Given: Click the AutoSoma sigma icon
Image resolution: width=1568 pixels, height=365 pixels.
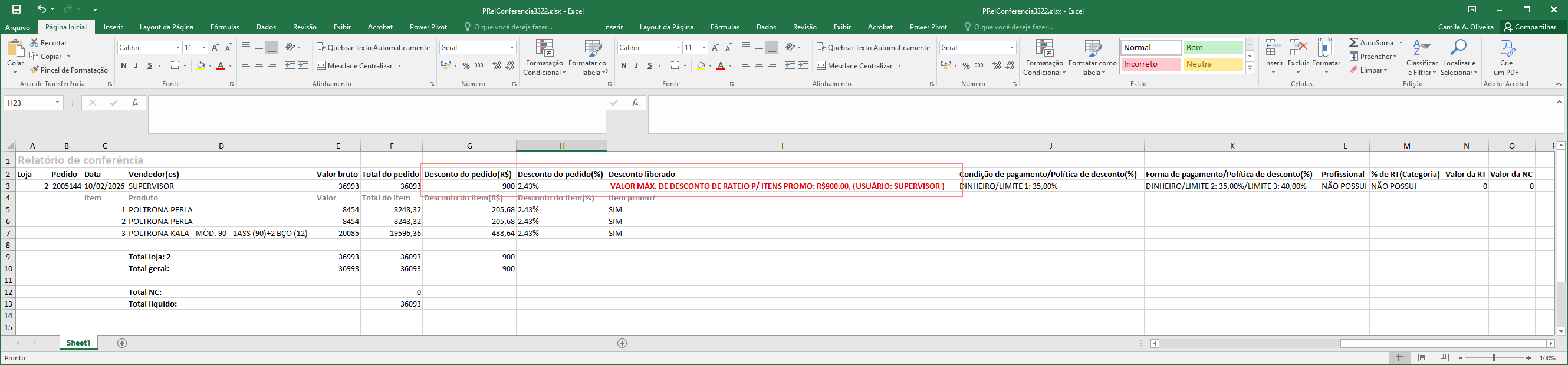Looking at the screenshot, I should (1354, 42).
